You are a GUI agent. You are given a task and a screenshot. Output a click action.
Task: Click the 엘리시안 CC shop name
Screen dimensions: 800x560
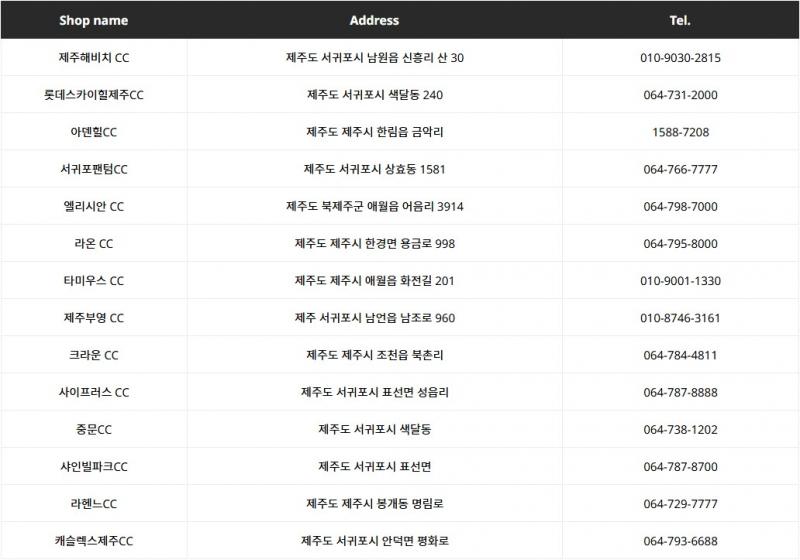94,207
